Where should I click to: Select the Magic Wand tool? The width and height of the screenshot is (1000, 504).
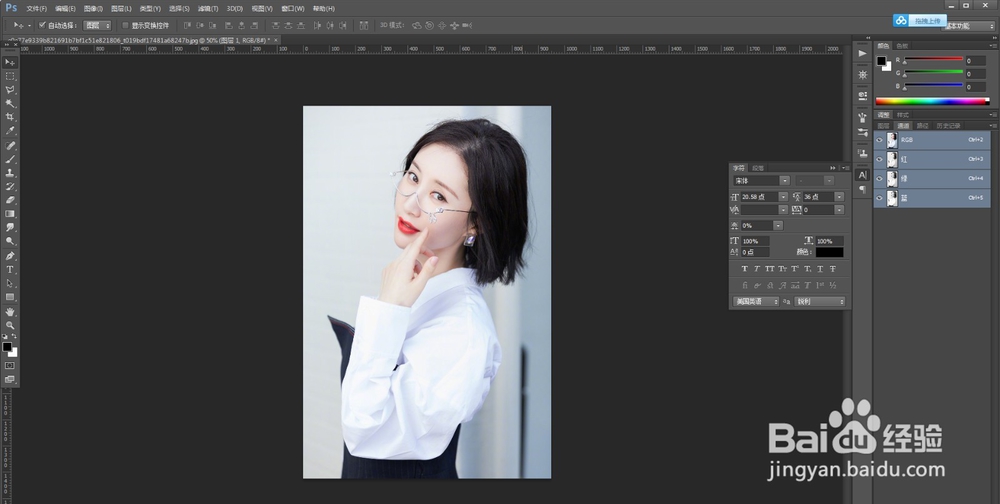point(10,103)
